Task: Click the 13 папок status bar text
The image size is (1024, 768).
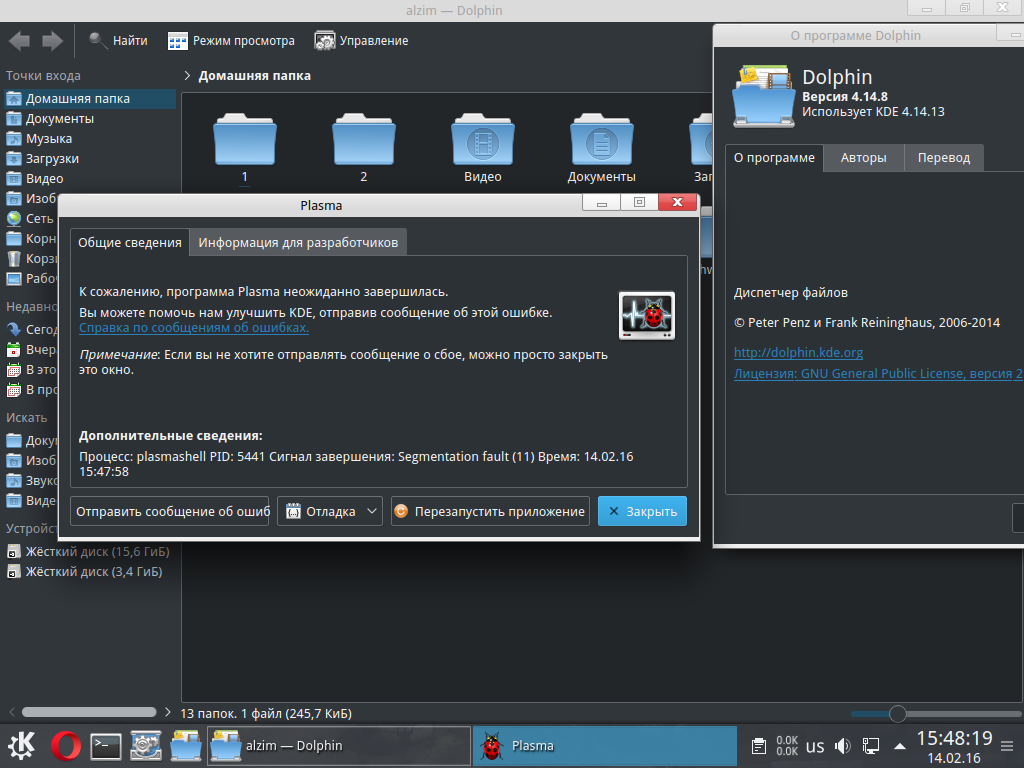Action: click(x=266, y=714)
